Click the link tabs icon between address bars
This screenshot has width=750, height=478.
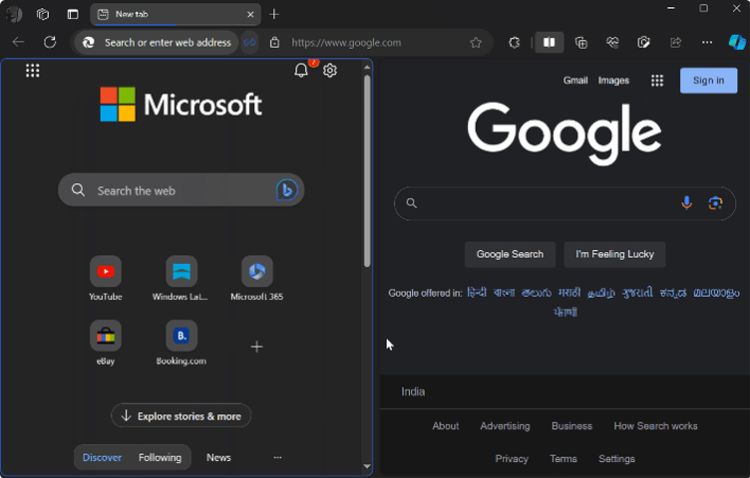coord(250,43)
